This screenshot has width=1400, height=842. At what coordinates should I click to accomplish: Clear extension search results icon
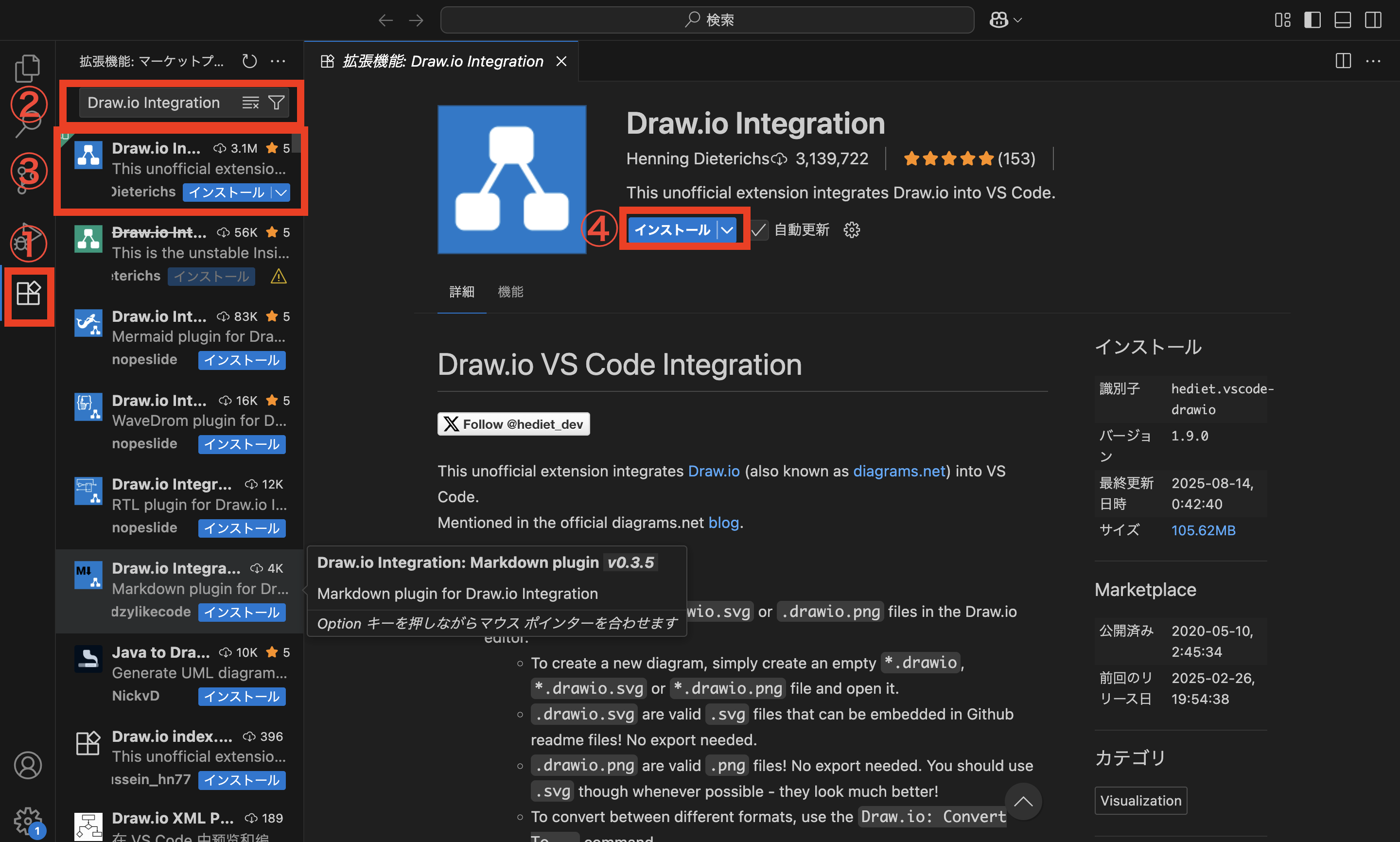tap(250, 103)
